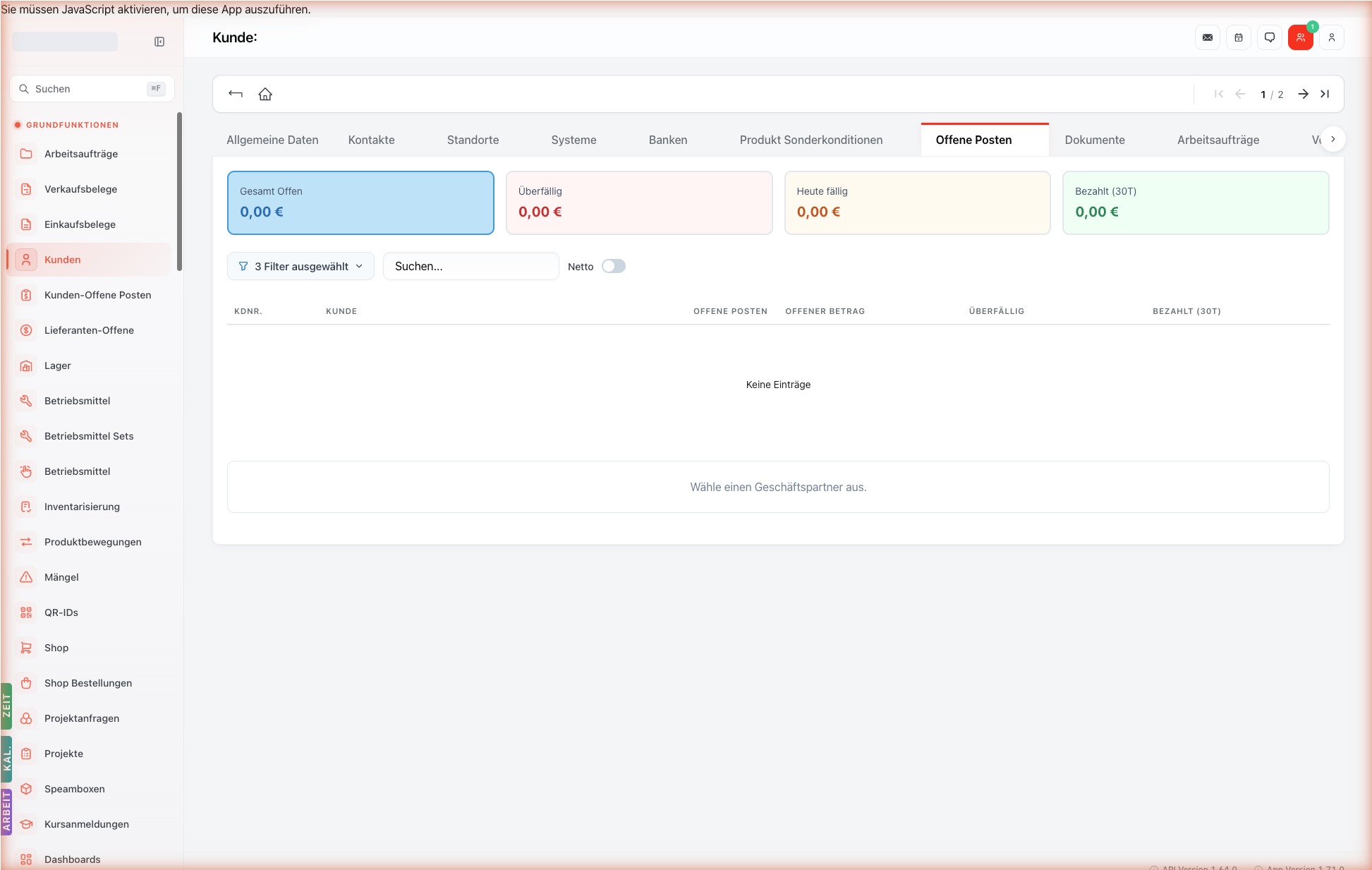Click the Gesamt Offen summary card
Viewport: 1372px width, 870px height.
click(360, 203)
